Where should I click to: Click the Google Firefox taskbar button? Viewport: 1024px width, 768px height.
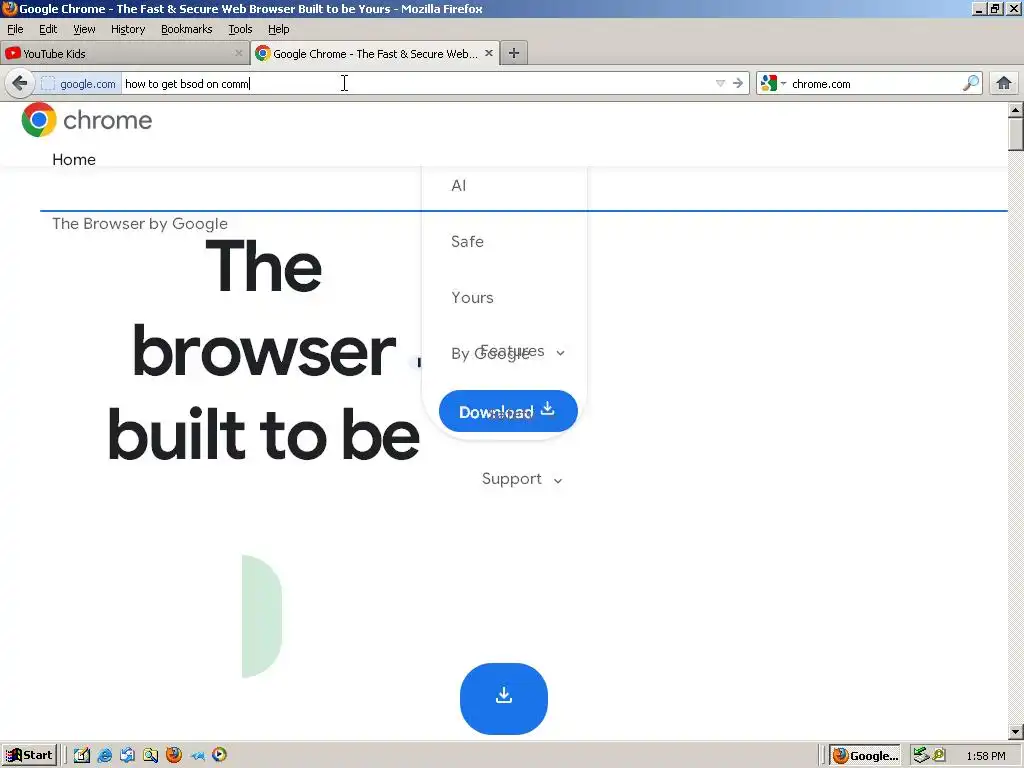(865, 756)
